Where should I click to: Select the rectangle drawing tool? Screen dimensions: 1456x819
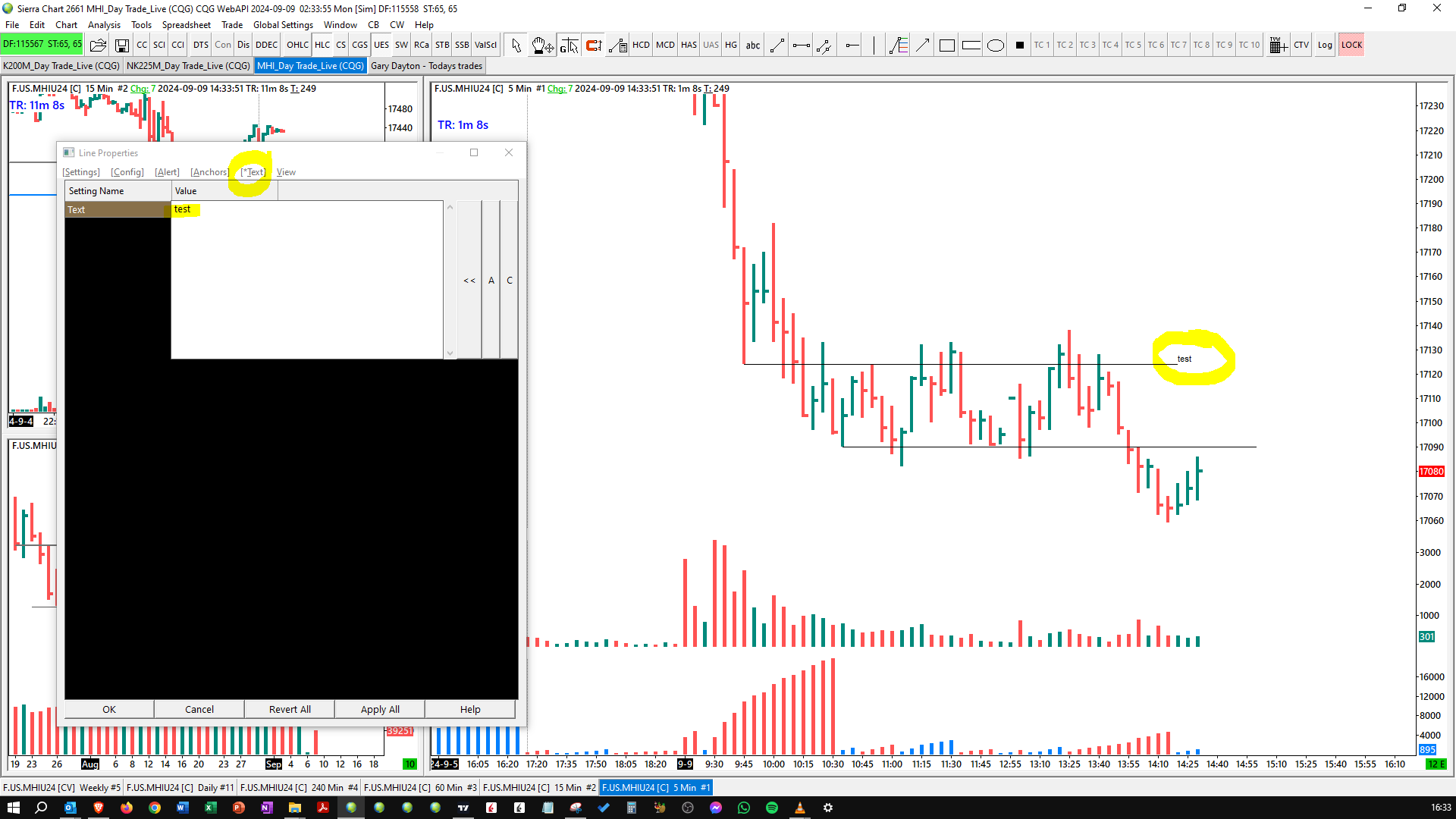pos(946,45)
